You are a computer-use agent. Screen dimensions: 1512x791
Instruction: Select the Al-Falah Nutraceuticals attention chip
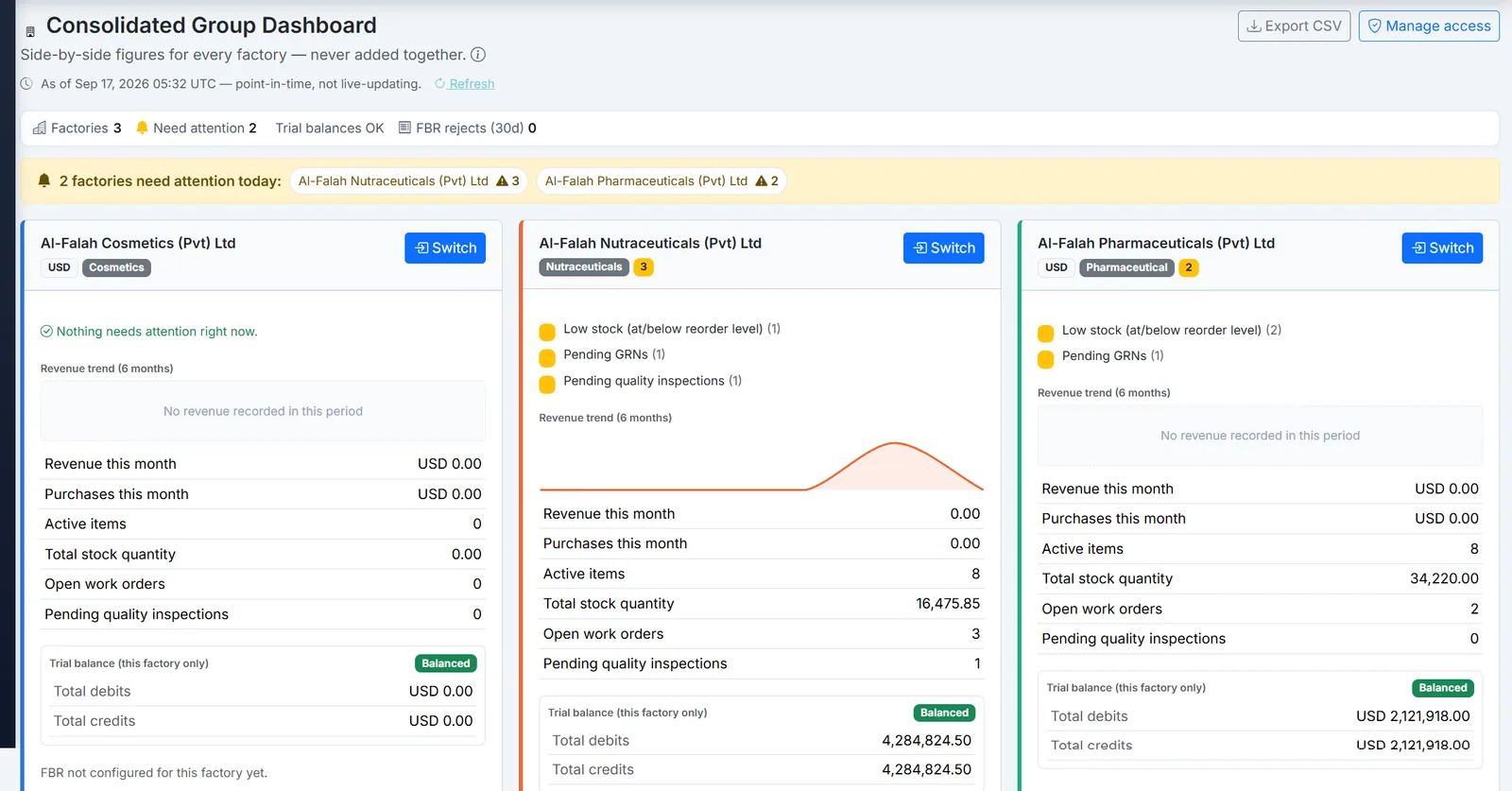(408, 181)
